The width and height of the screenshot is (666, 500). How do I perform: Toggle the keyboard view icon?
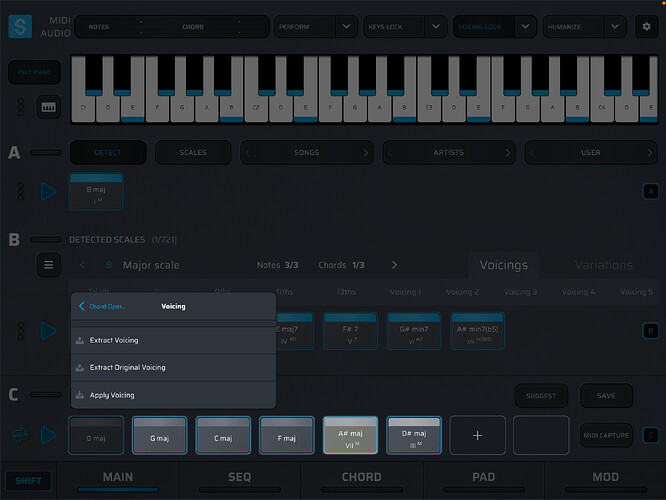click(x=48, y=107)
